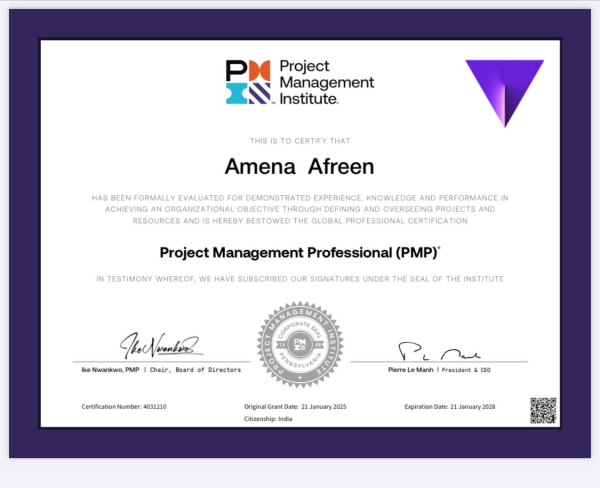Click the PM emblem in the seal center
This screenshot has height=488, width=600.
(x=300, y=343)
